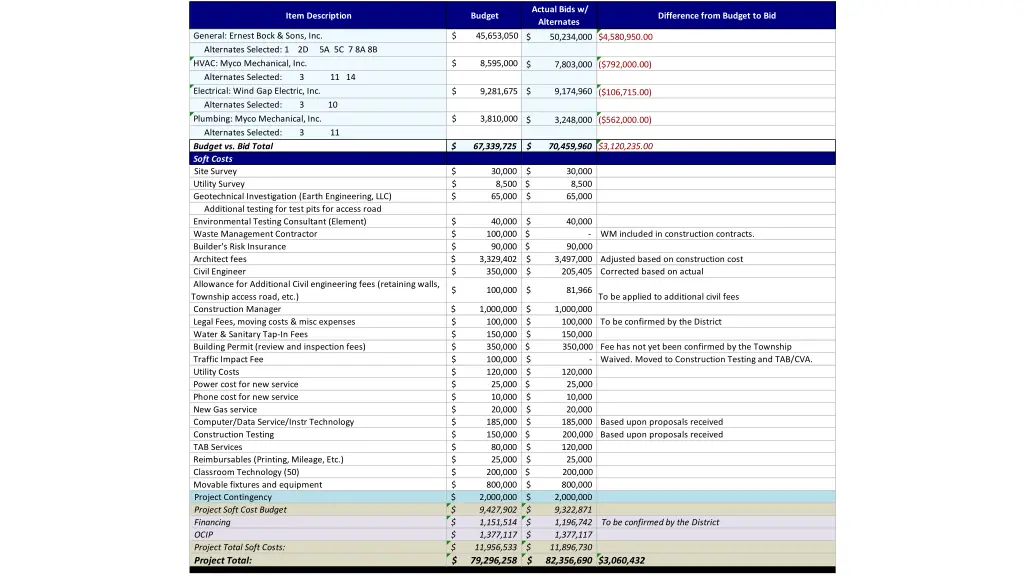This screenshot has width=1024, height=576.
Task: Select the Construction Manager row label
Action: coord(237,309)
